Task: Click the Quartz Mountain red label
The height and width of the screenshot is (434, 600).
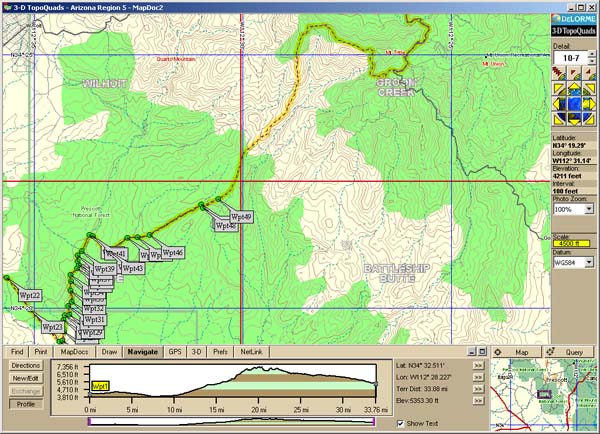Action: [176, 59]
